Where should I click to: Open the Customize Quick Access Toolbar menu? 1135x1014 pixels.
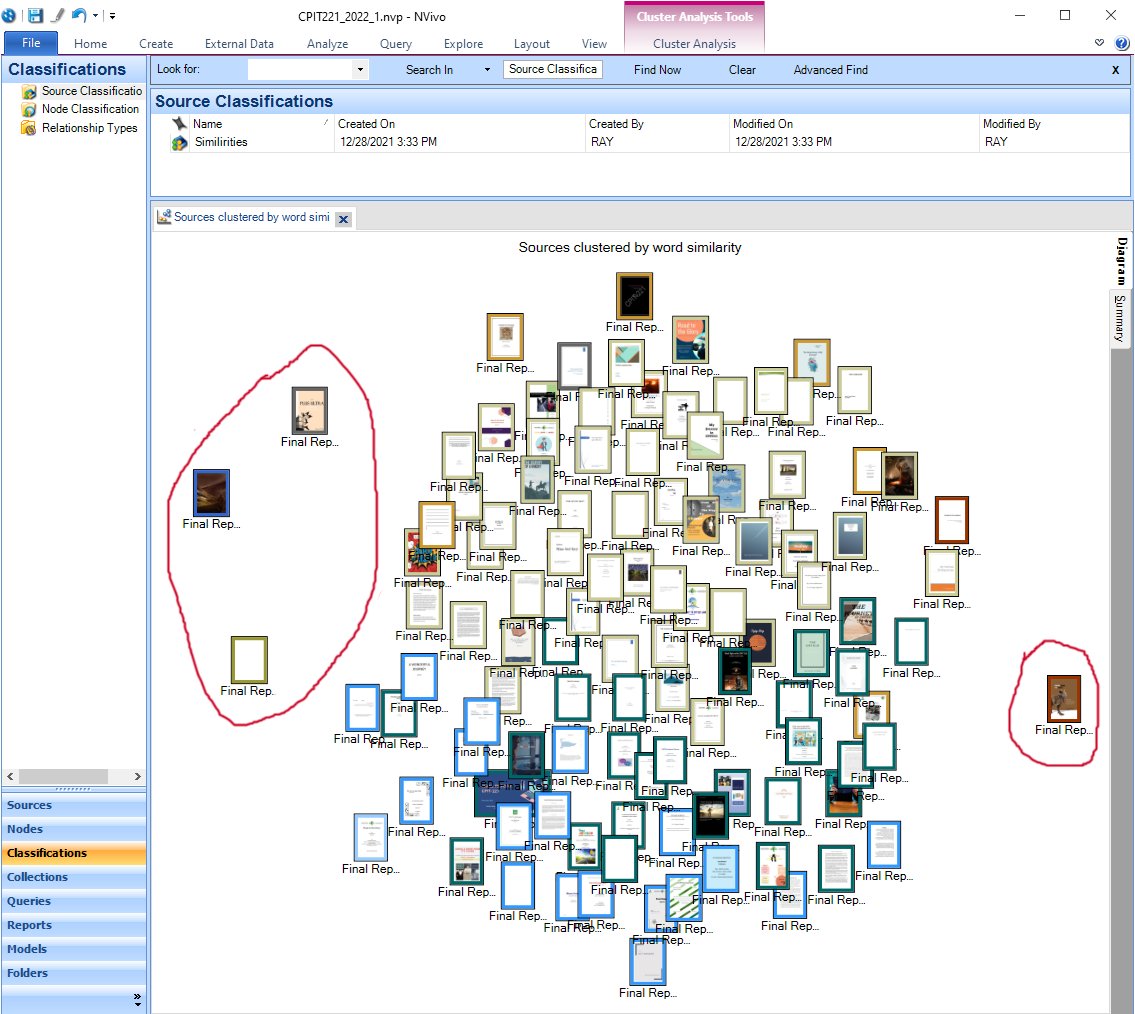(112, 15)
